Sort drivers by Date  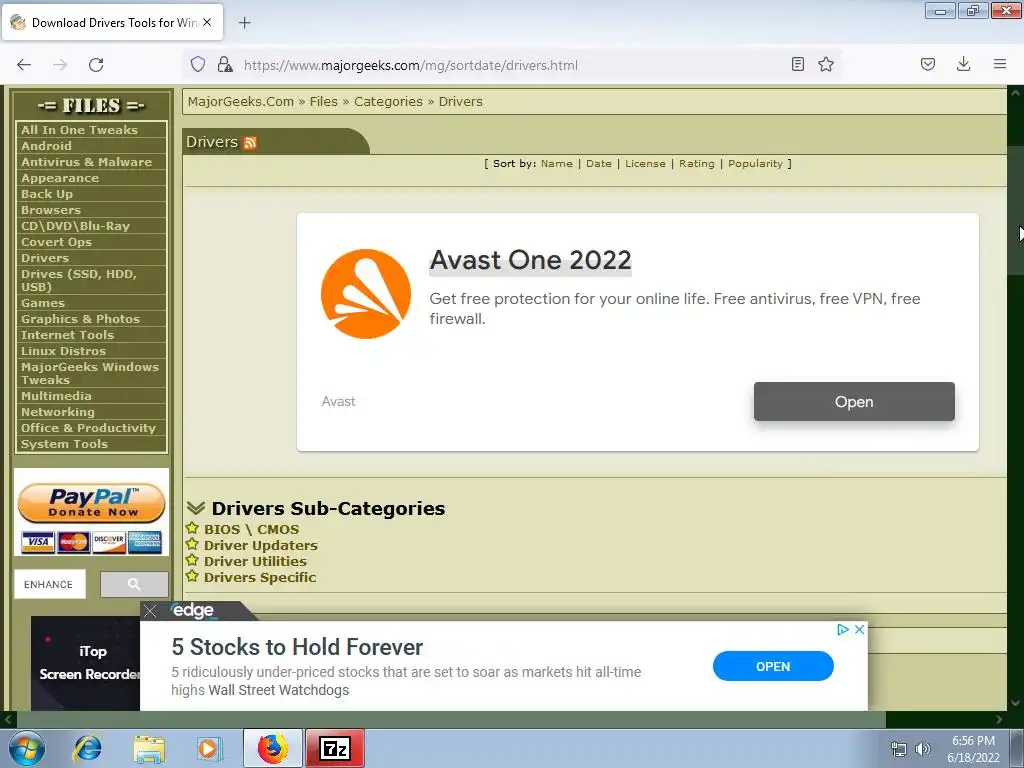(599, 163)
